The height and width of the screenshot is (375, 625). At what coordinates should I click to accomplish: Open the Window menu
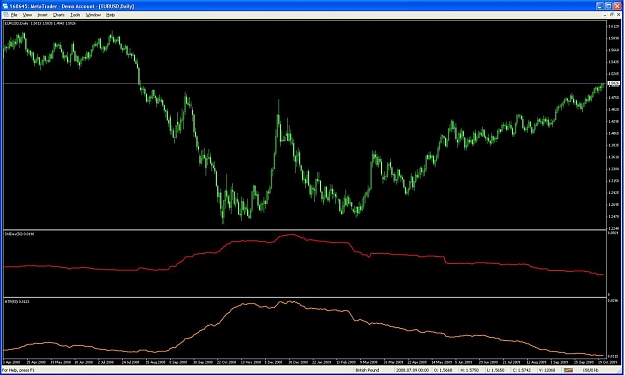pos(93,15)
